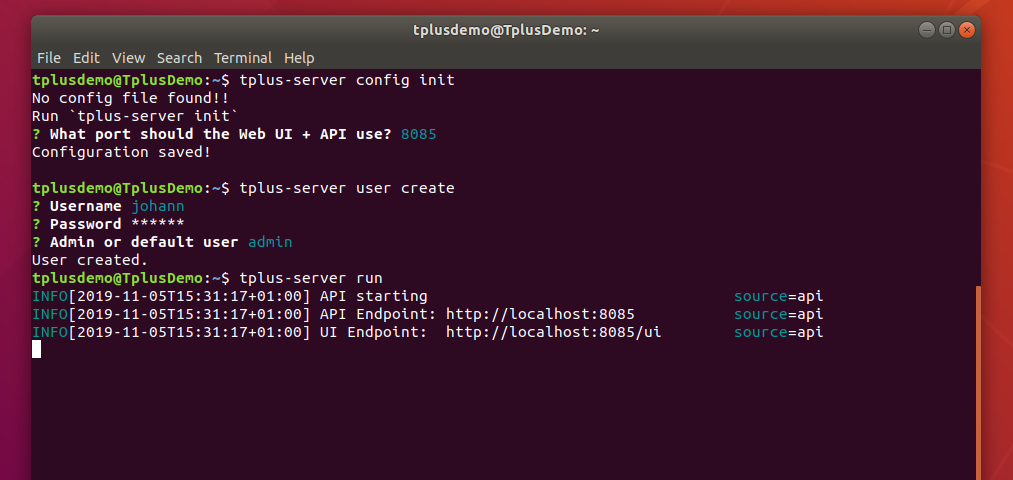1013x480 pixels.
Task: Click the orange terminal scrollbar thumb
Action: (x=978, y=382)
